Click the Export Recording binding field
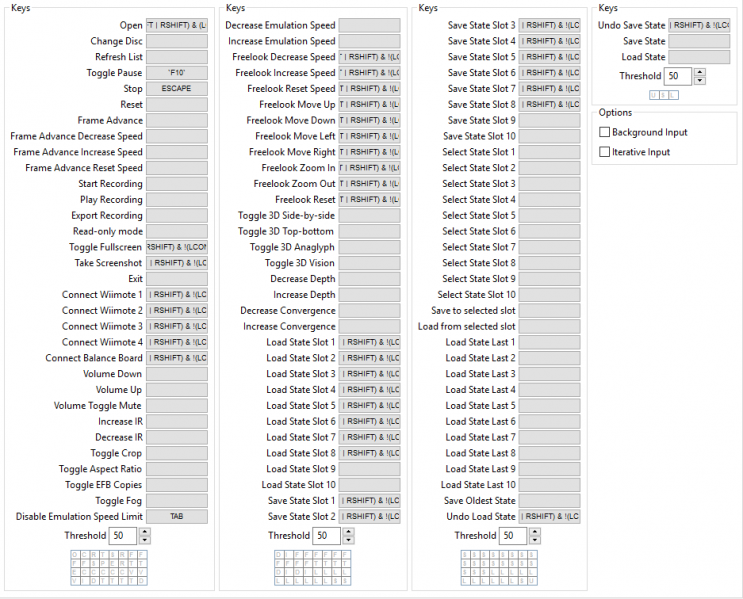The image size is (743, 599). point(177,216)
